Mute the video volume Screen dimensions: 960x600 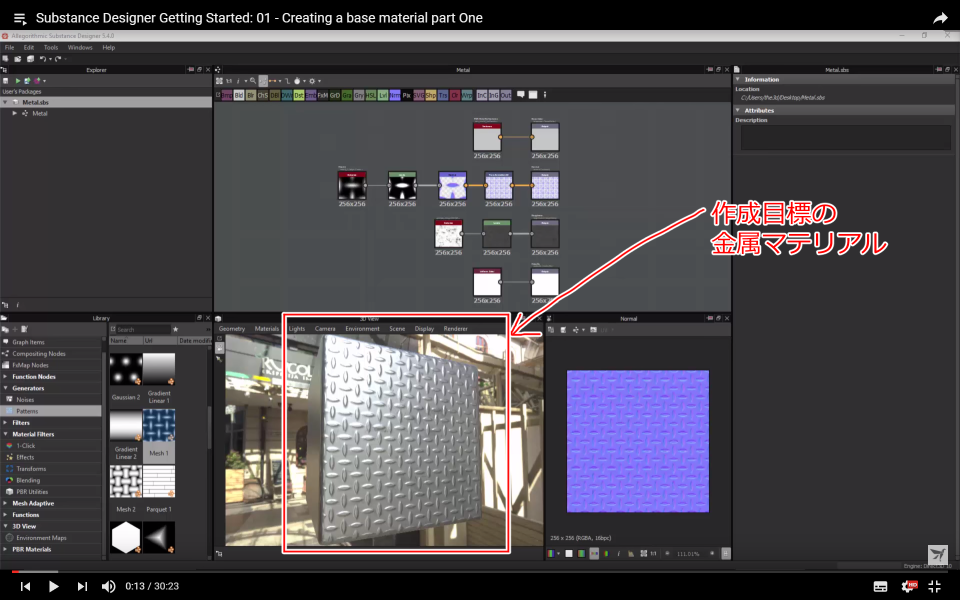pos(108,586)
